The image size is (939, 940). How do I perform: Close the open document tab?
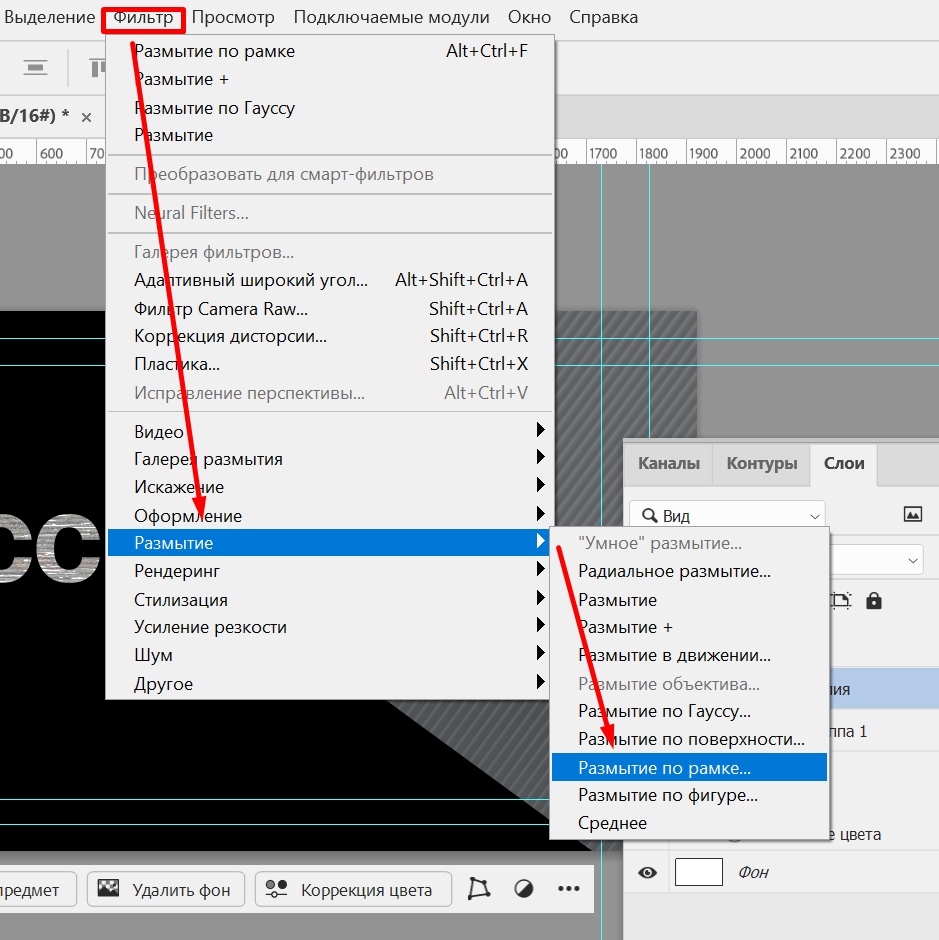(86, 117)
